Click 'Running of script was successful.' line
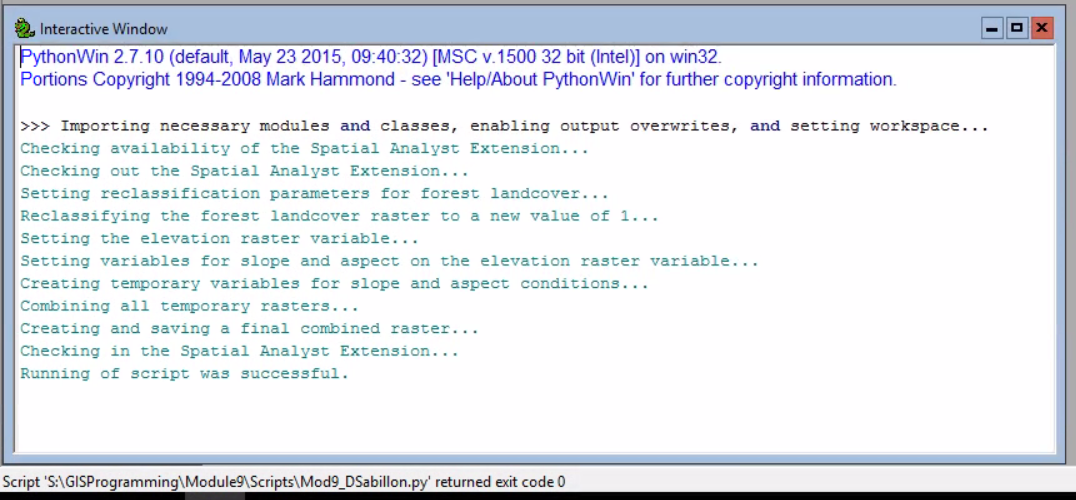The width and height of the screenshot is (1076, 500). pos(185,374)
